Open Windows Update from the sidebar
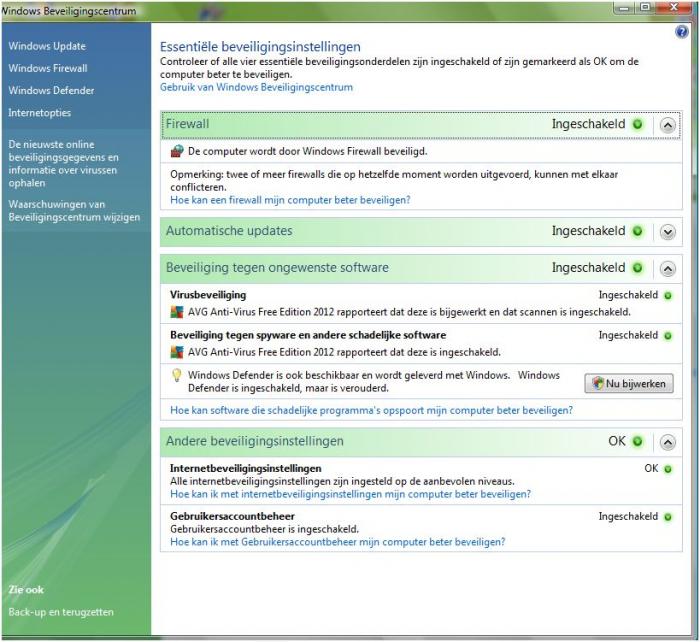Image resolution: width=700 pixels, height=642 pixels. point(47,46)
